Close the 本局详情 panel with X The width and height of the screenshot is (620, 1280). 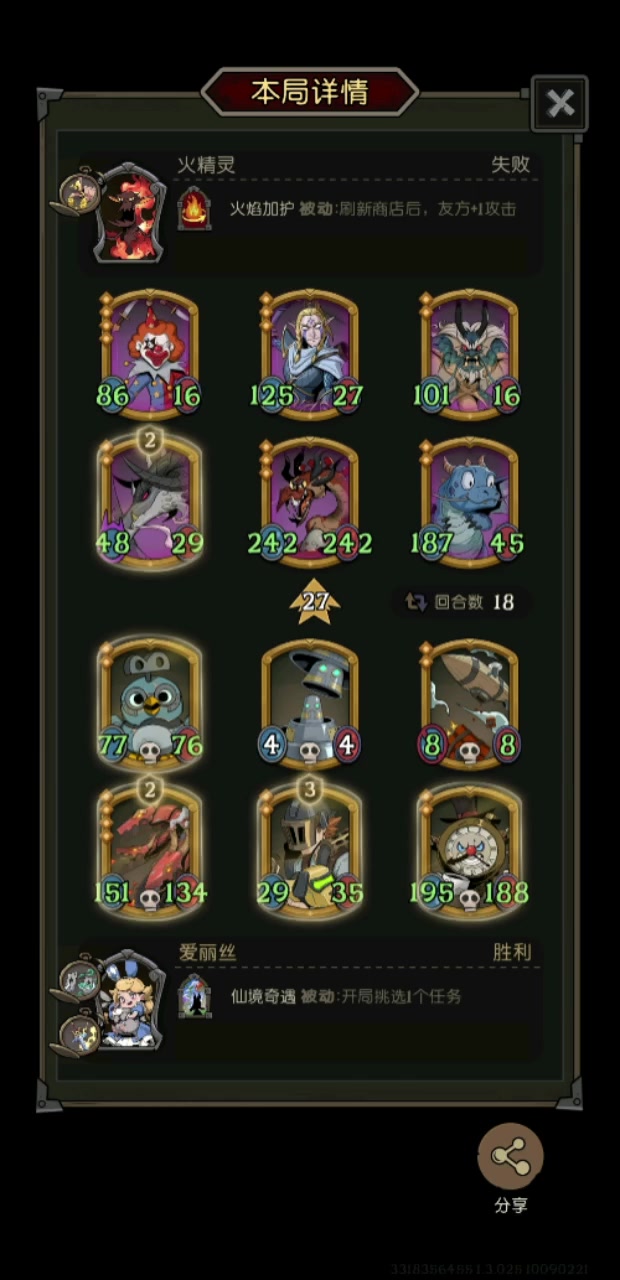(x=560, y=103)
